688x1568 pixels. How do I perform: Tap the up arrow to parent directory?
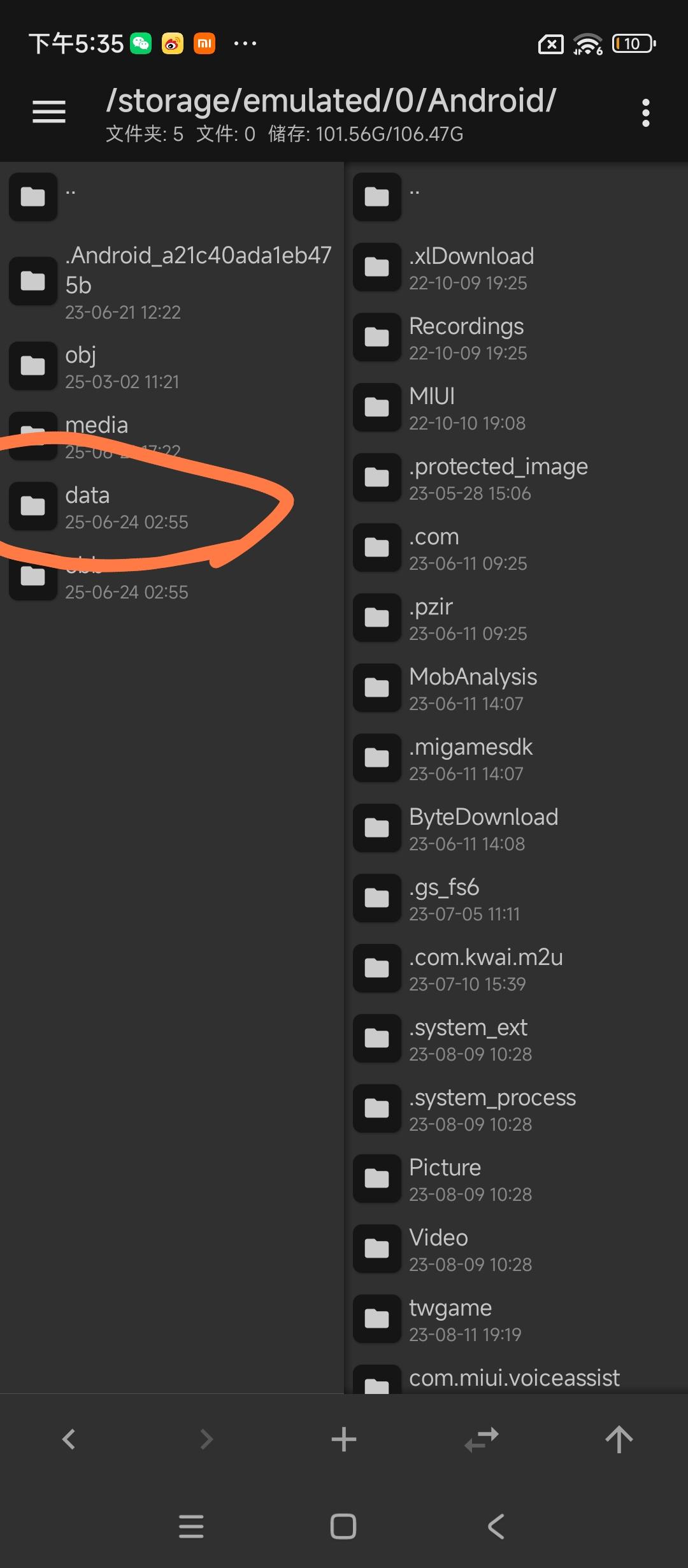click(x=619, y=1439)
